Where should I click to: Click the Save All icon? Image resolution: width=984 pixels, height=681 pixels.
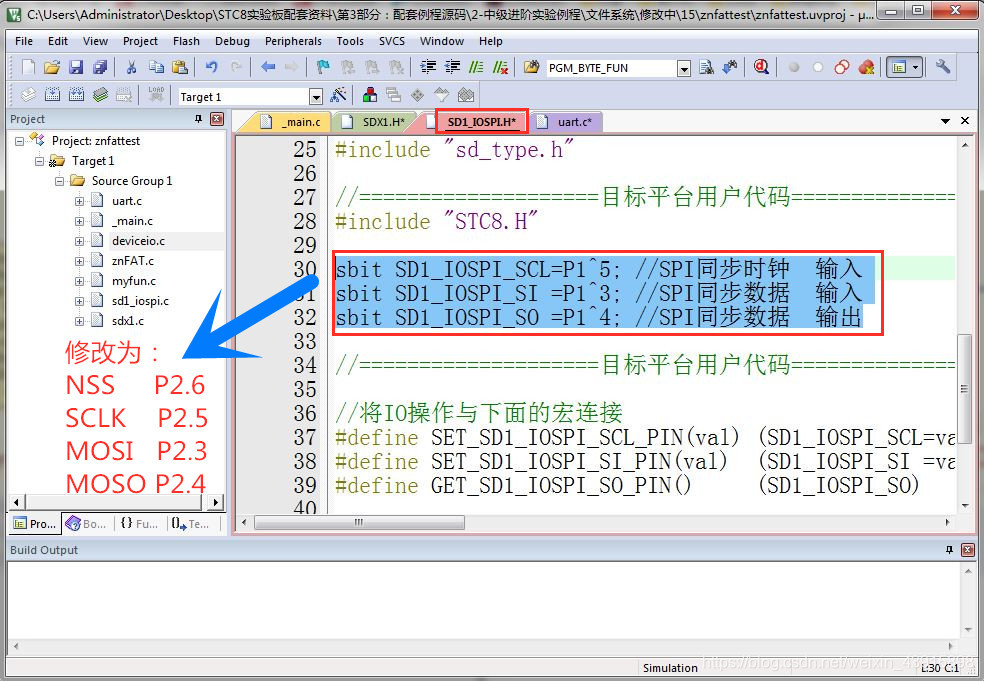click(x=100, y=67)
